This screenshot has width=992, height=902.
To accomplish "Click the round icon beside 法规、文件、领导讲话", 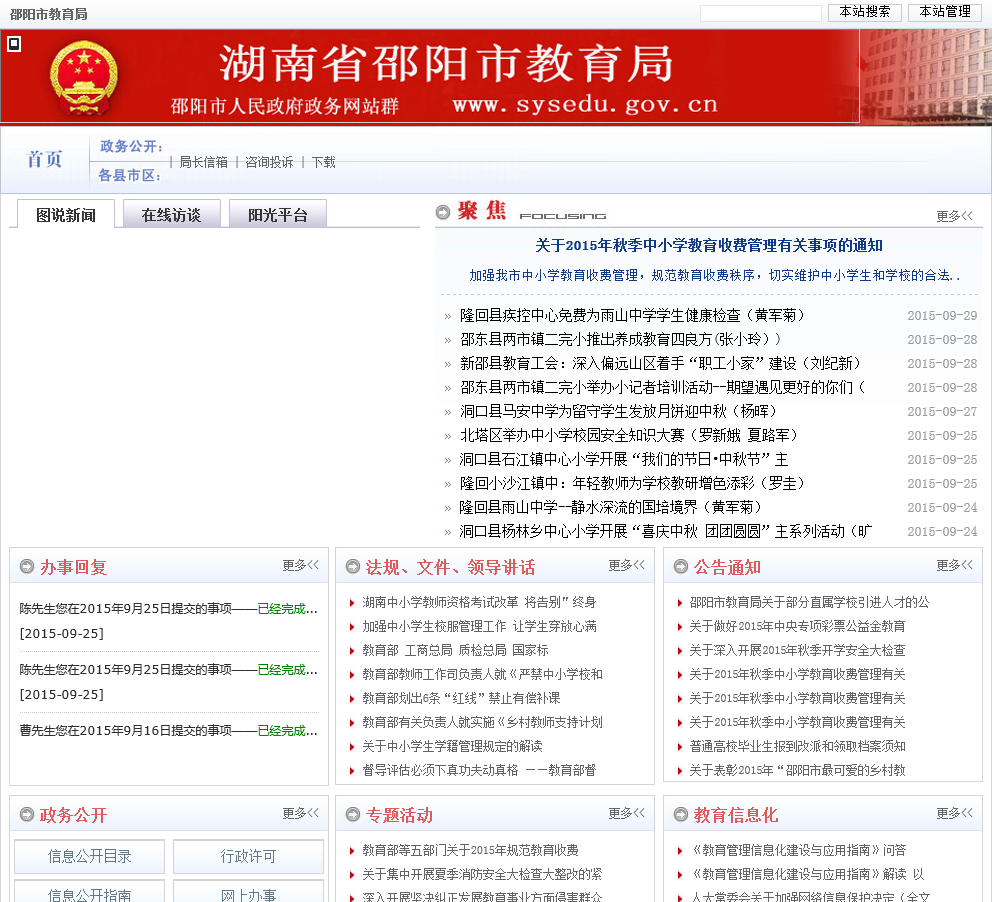I will coord(353,566).
